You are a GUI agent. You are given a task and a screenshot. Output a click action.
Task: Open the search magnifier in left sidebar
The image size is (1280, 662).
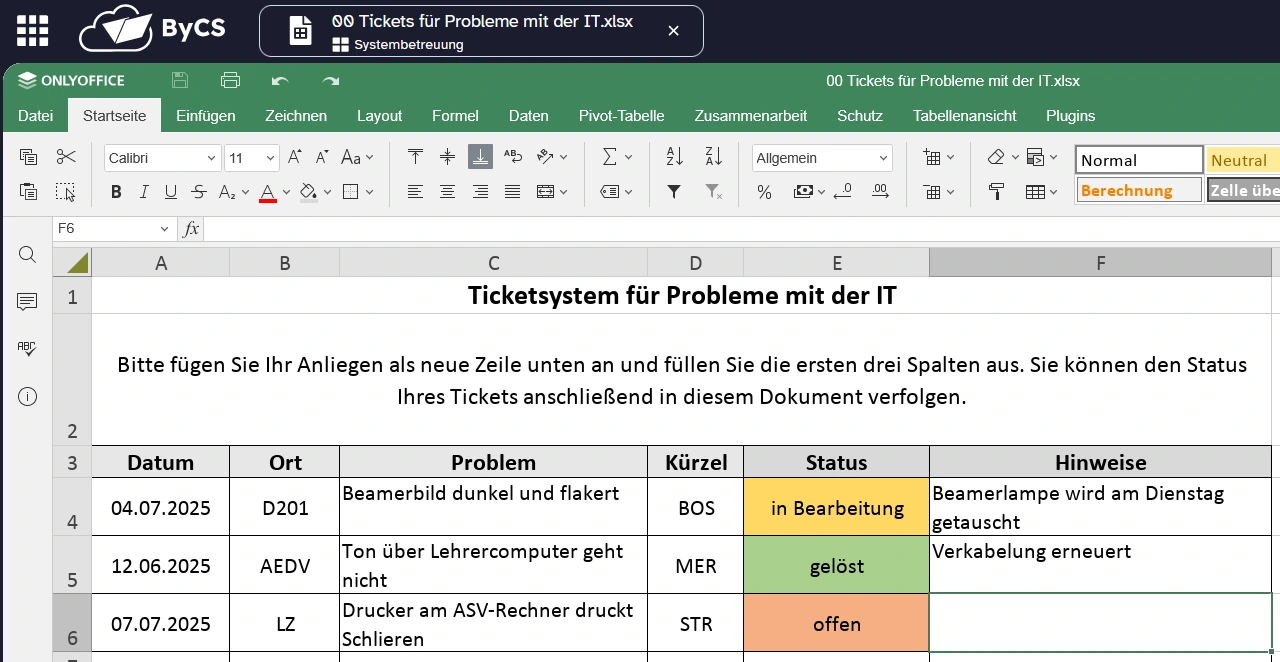(27, 255)
